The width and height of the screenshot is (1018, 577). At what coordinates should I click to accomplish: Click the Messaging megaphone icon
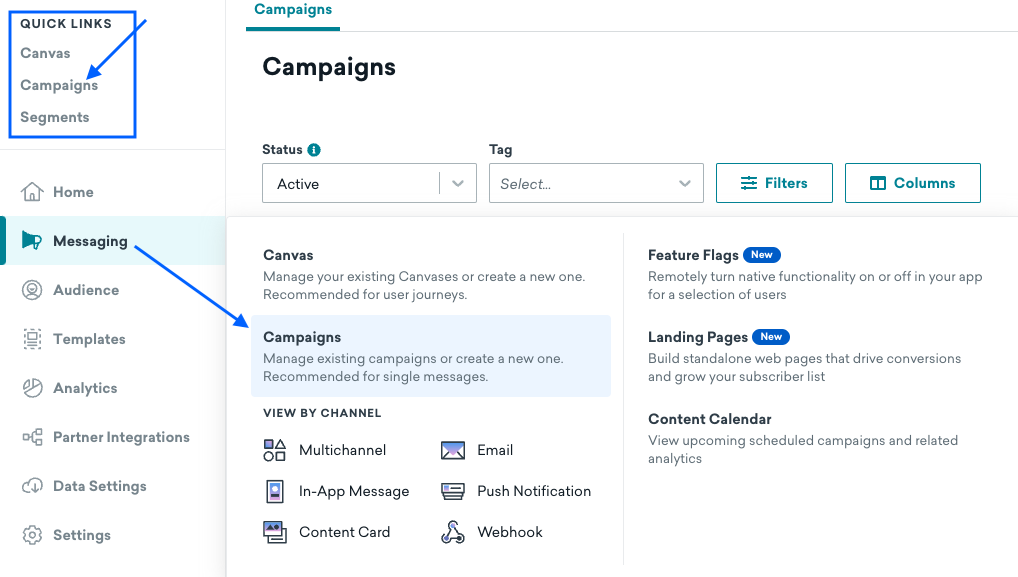click(x=32, y=241)
